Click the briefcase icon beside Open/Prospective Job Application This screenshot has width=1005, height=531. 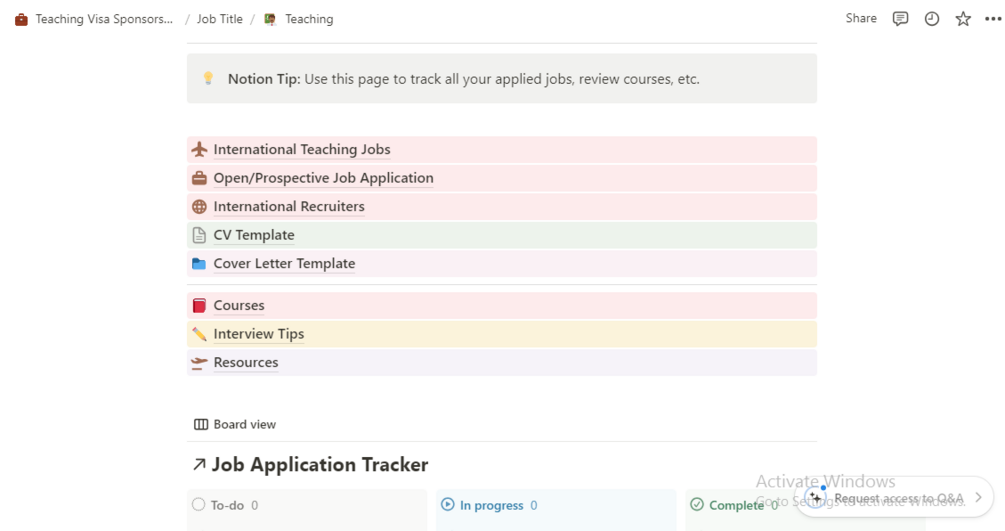point(199,178)
